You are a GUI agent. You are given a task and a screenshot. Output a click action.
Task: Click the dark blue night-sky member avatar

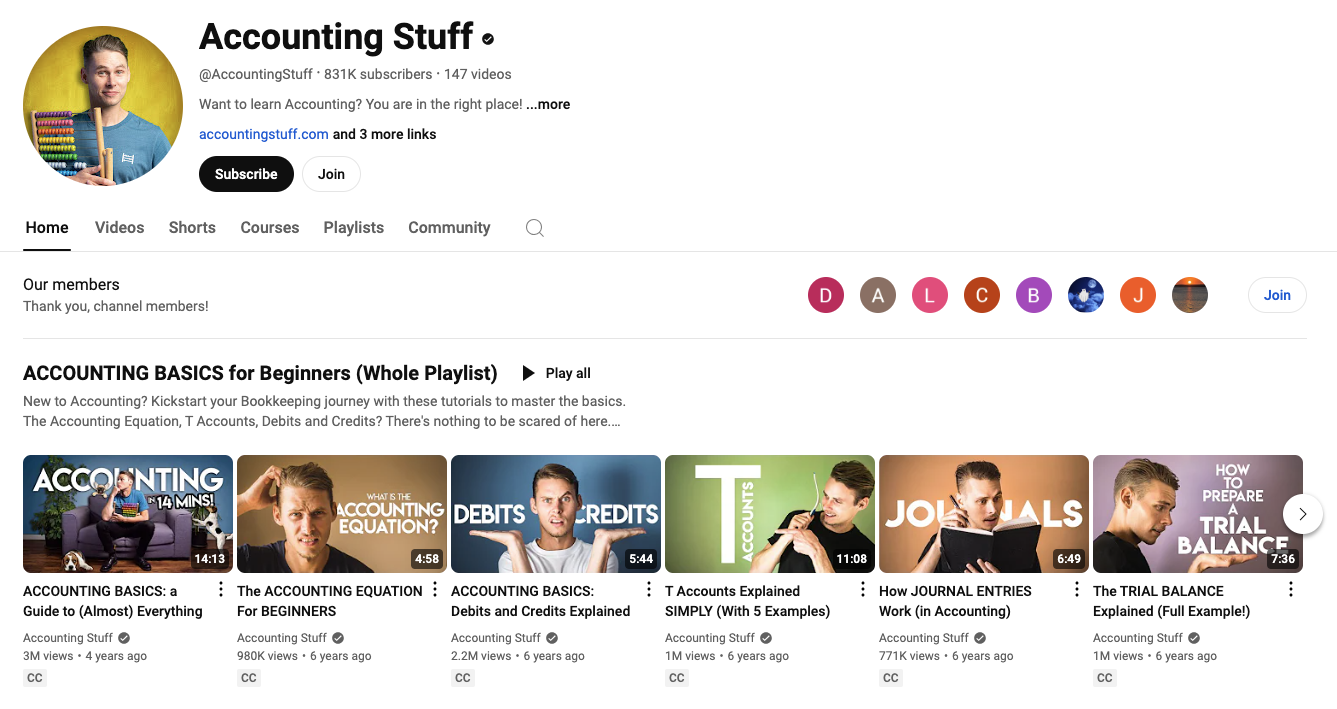(x=1086, y=295)
